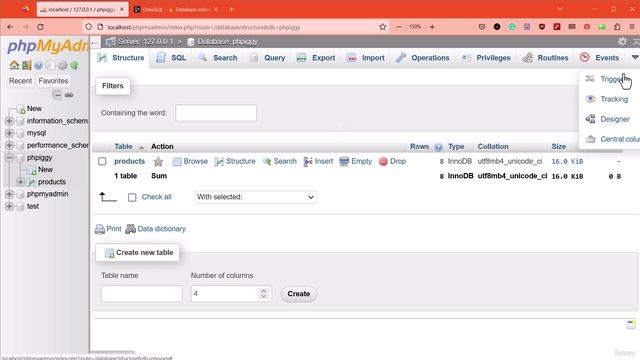Open Recent tables list
The image size is (640, 360).
pyautogui.click(x=20, y=81)
